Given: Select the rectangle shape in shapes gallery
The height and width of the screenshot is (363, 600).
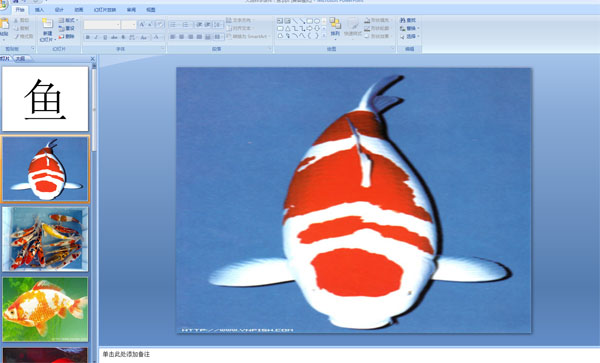Looking at the screenshot, I should tap(310, 21).
